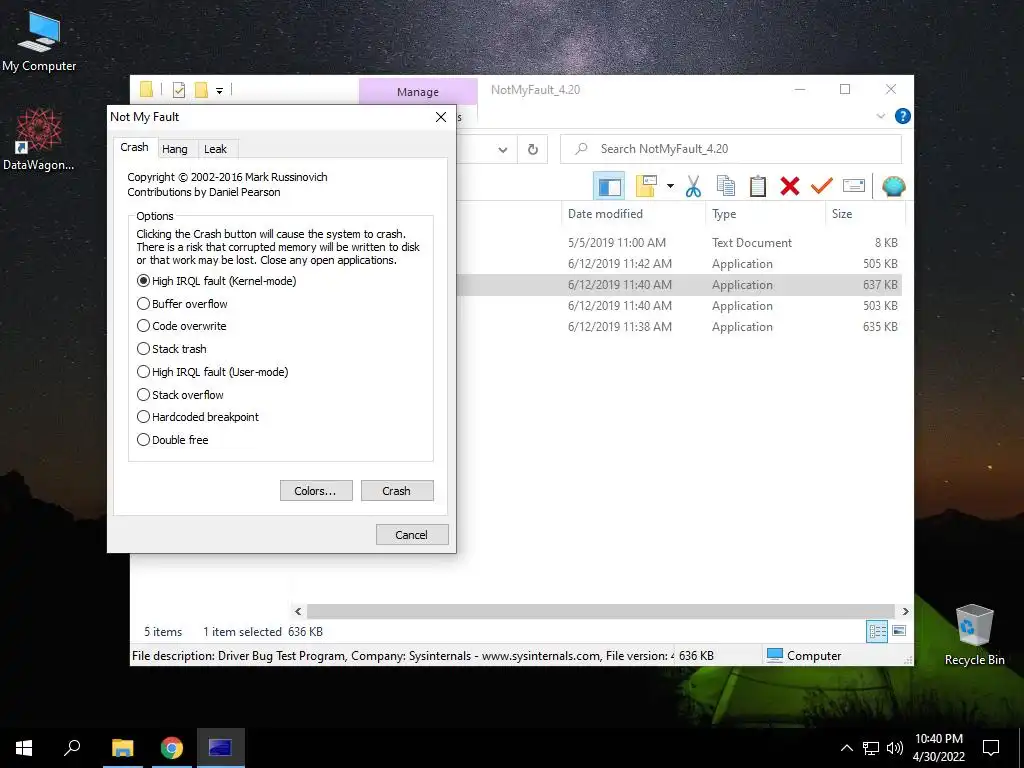This screenshot has height=768, width=1024.
Task: Select the Text Document 8 KB row
Action: [680, 243]
